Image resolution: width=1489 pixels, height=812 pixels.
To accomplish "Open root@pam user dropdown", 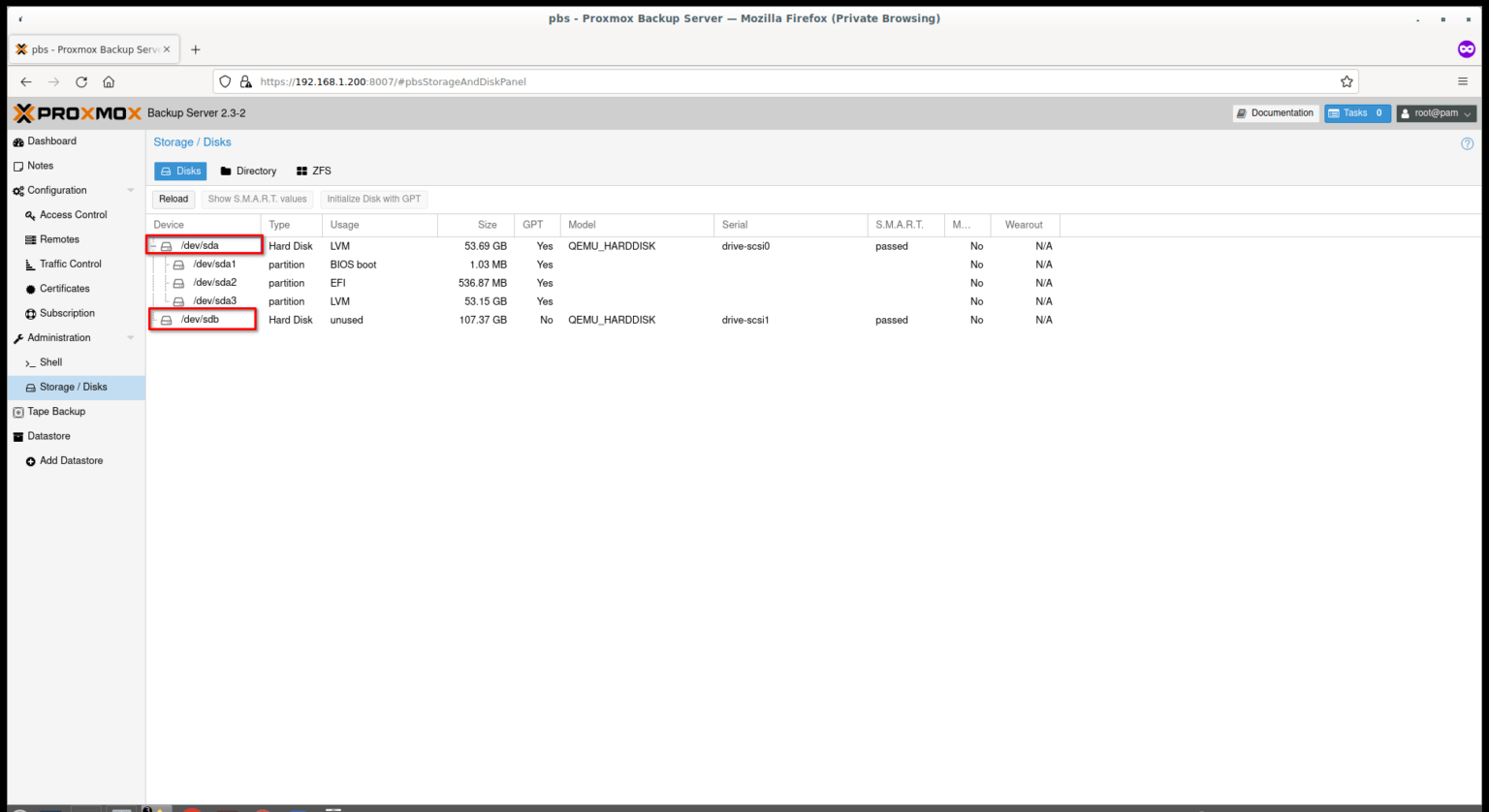I will pyautogui.click(x=1436, y=113).
